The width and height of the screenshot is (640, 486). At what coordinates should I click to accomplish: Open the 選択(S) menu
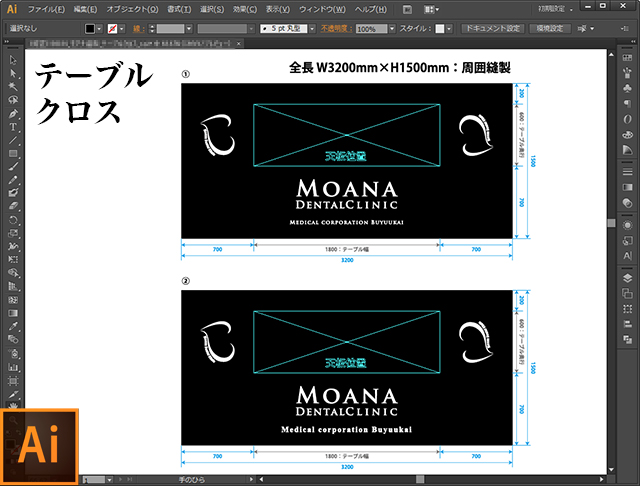click(x=212, y=9)
